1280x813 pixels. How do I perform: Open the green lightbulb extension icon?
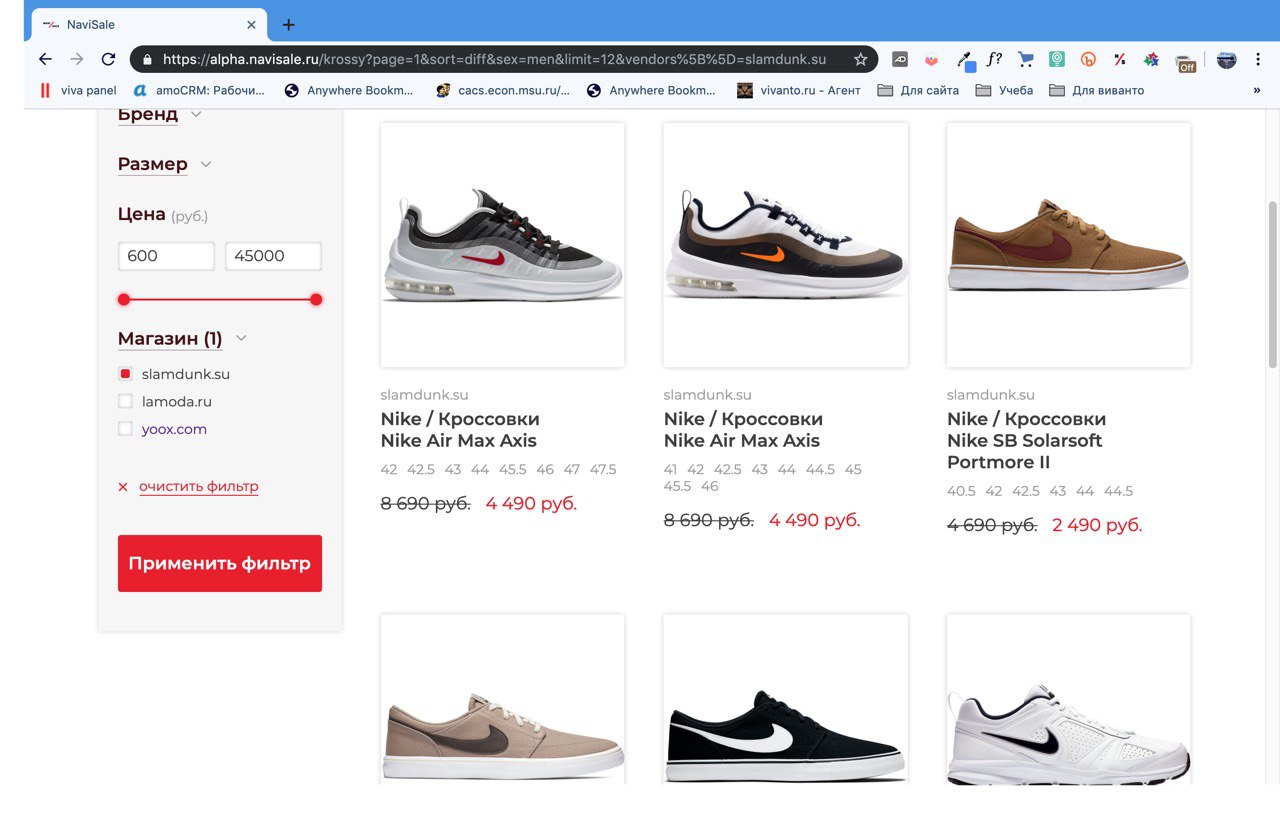click(1057, 59)
